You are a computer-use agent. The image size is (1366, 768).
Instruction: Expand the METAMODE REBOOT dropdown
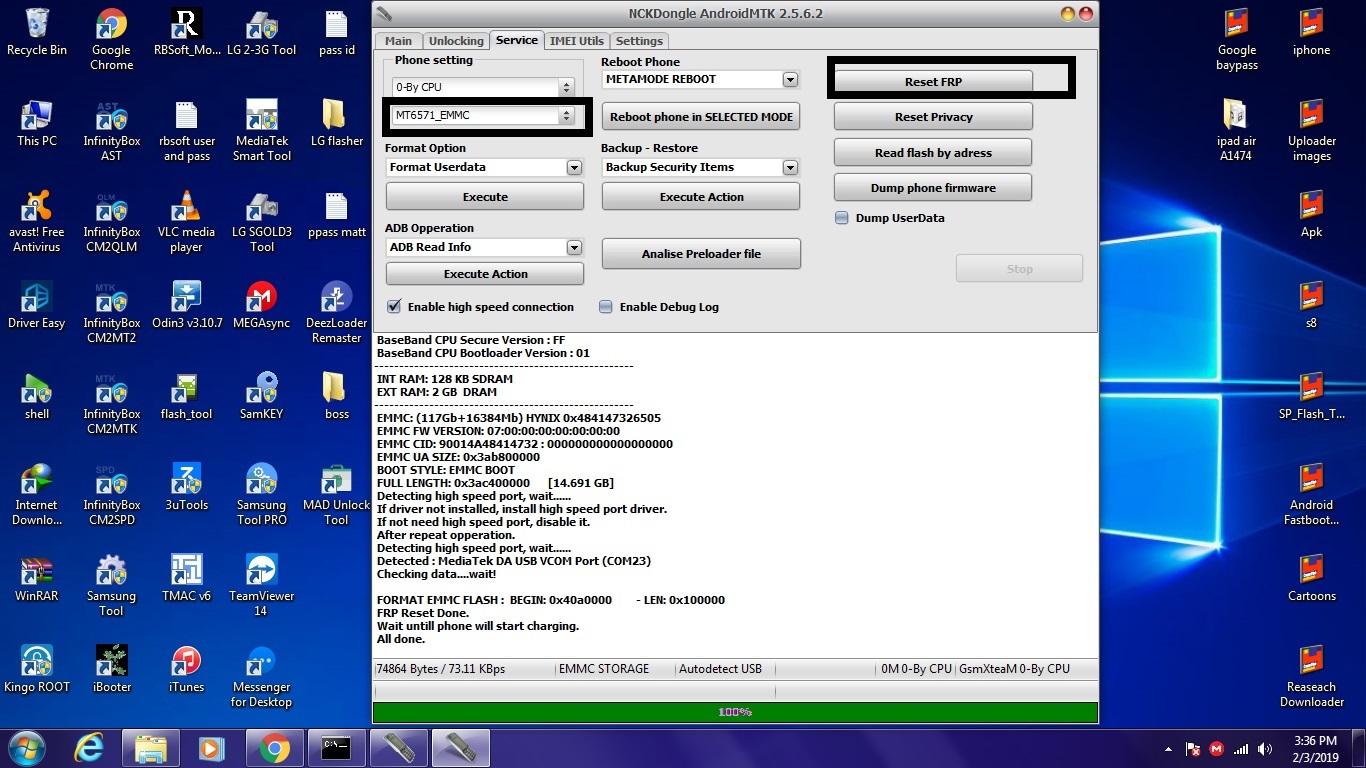tap(790, 79)
